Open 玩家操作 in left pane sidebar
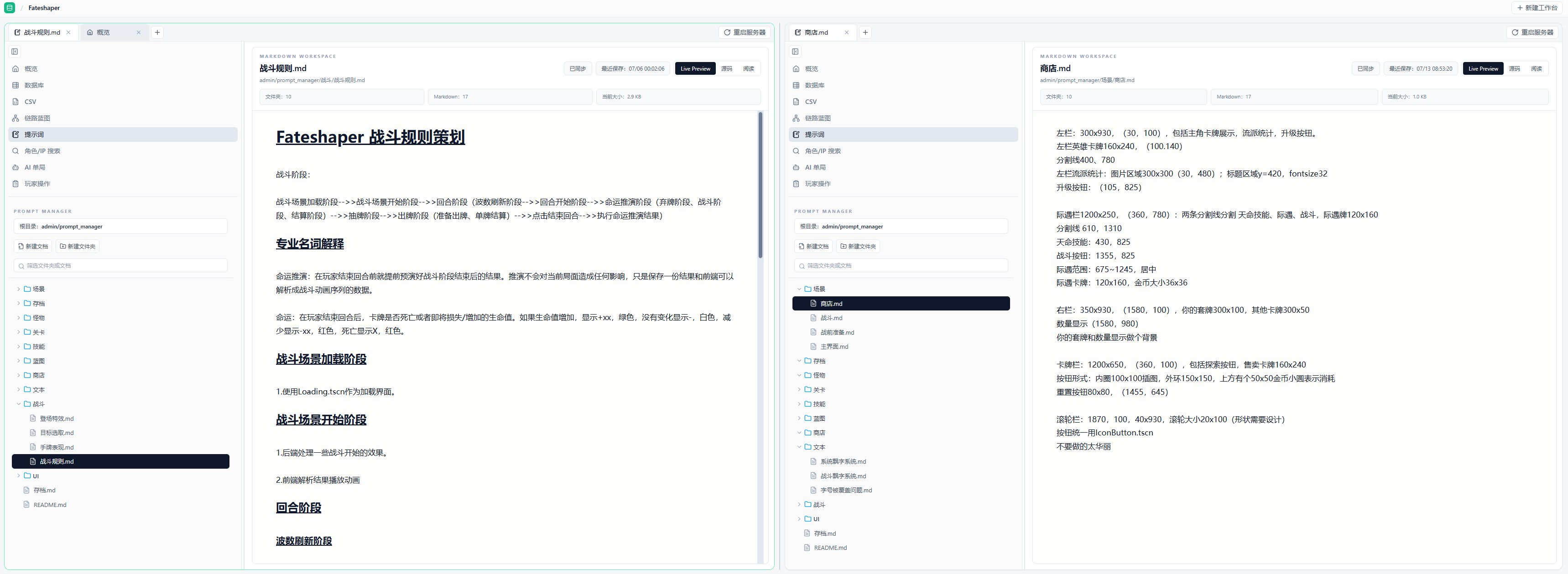The image size is (1568, 574). click(x=123, y=184)
